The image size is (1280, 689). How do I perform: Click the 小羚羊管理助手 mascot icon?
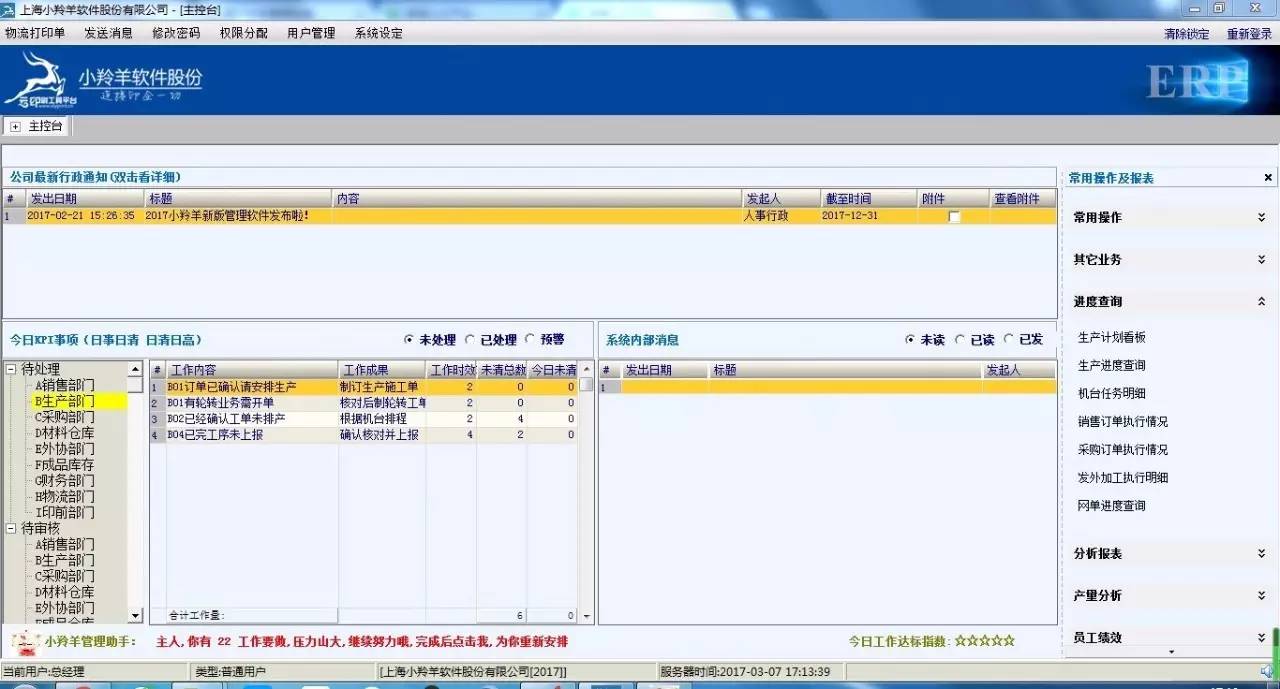21,641
